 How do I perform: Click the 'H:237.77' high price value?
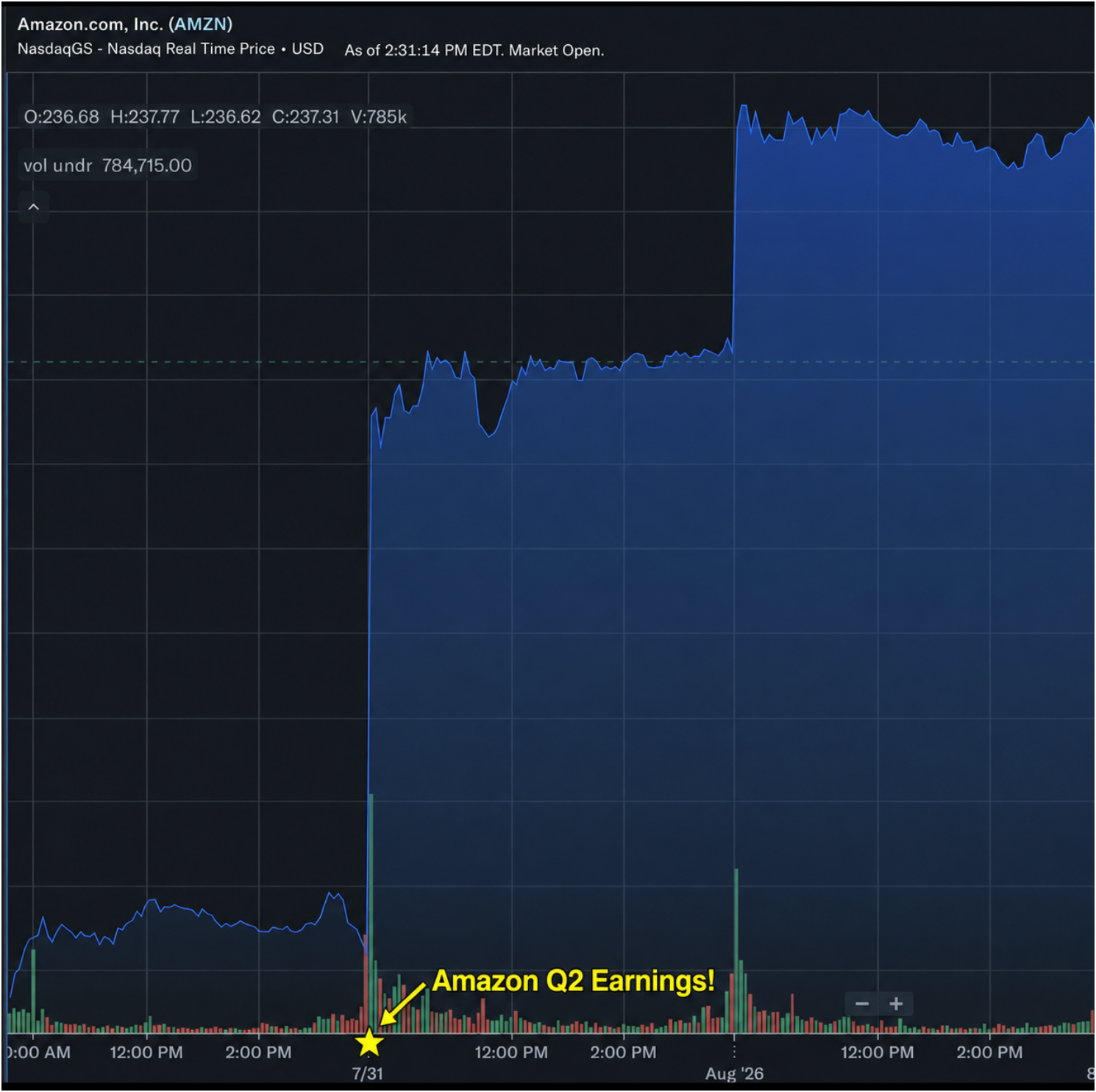pyautogui.click(x=145, y=117)
